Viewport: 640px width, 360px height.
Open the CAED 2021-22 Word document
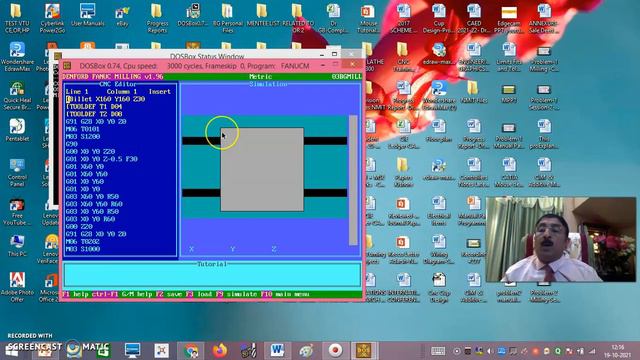pyautogui.click(x=474, y=18)
